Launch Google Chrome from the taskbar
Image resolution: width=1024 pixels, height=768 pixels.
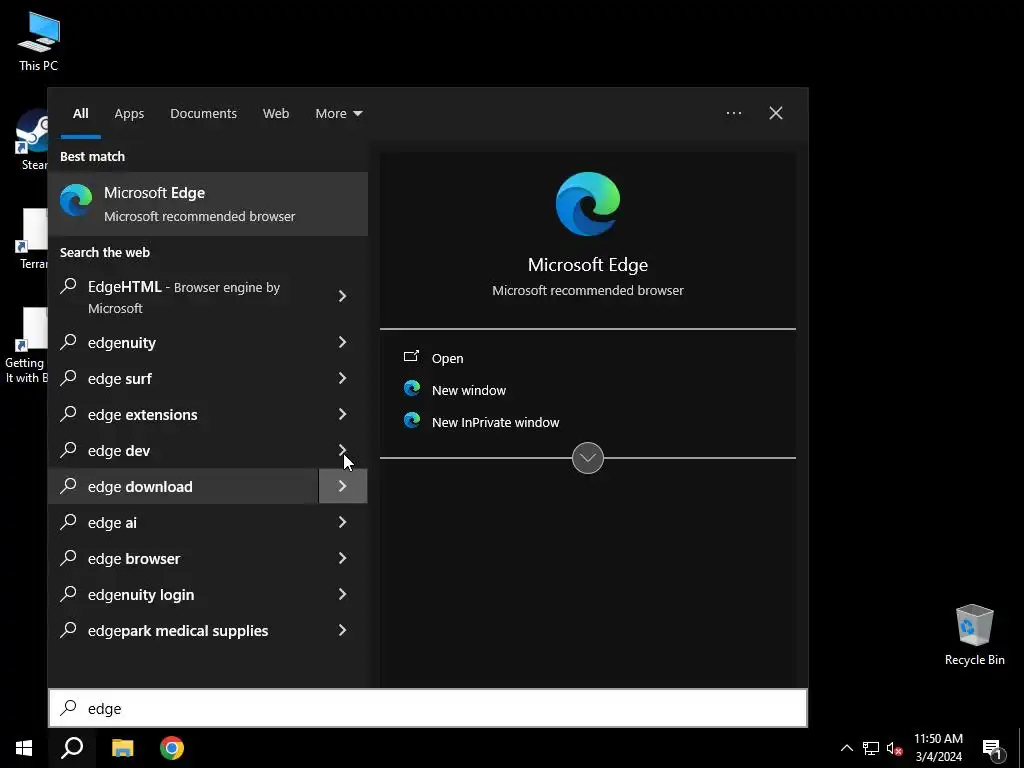pos(172,748)
